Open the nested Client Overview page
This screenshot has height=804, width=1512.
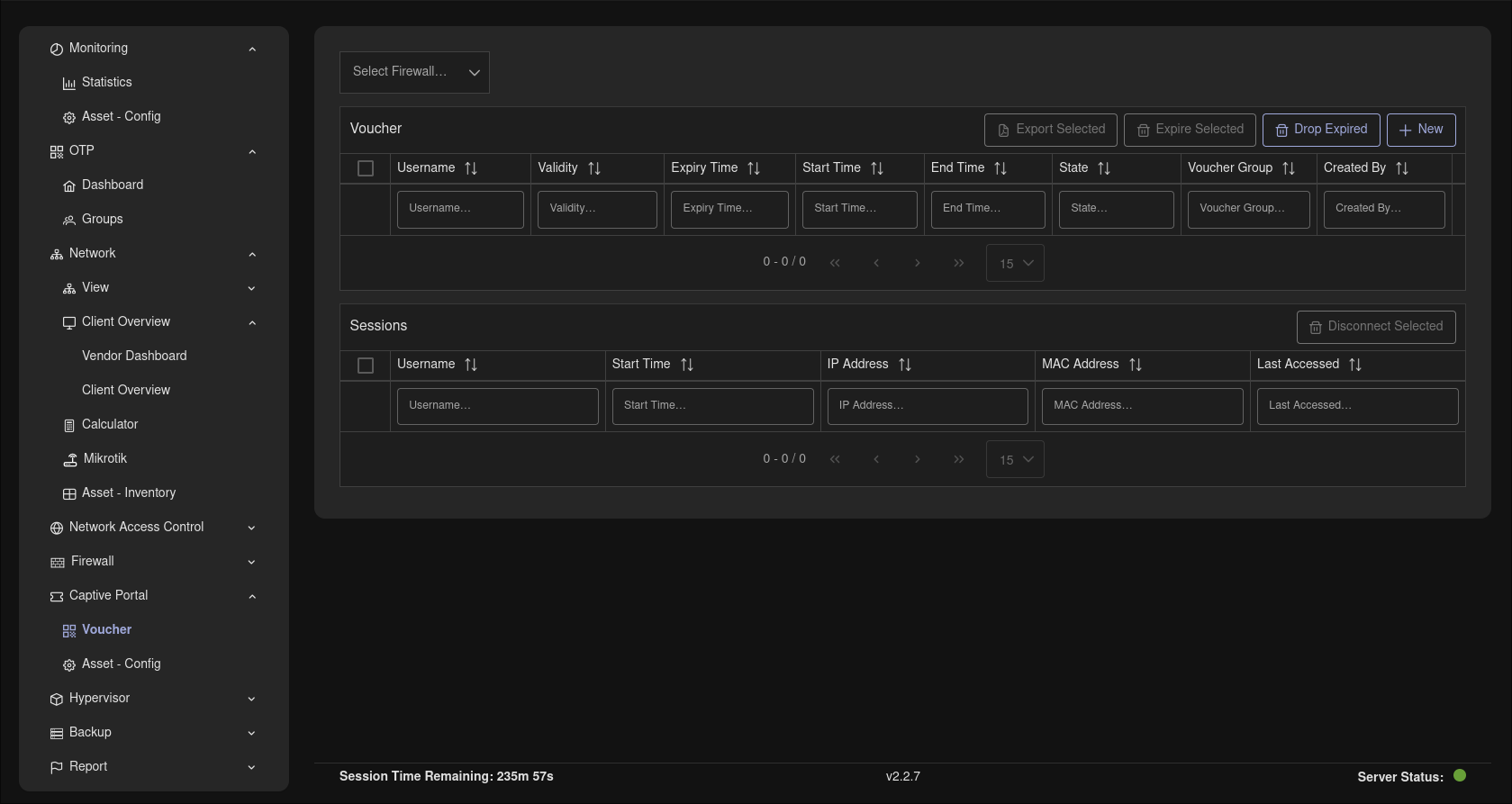tap(126, 391)
